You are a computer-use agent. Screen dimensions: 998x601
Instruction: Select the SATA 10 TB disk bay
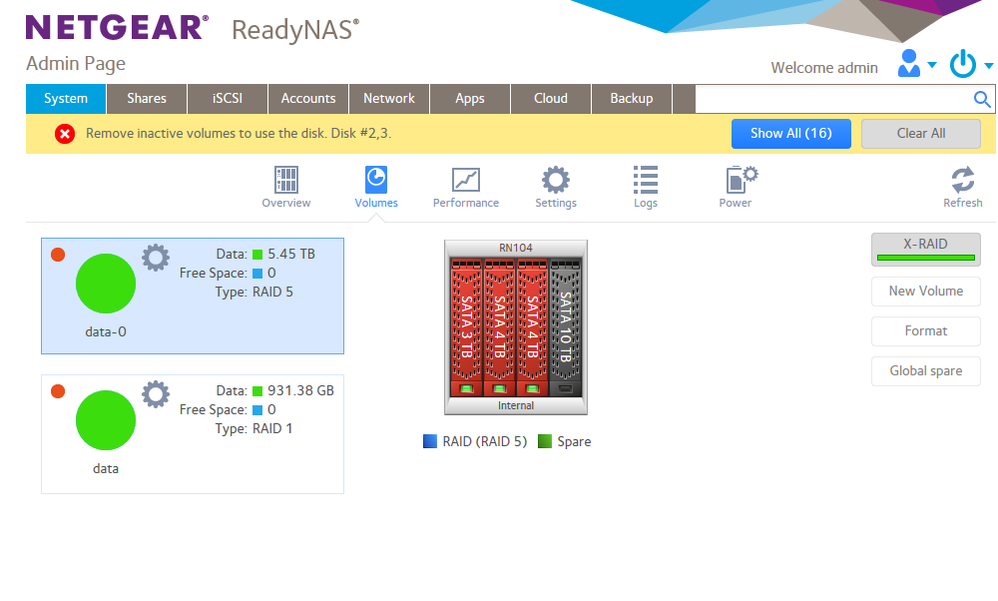[565, 325]
